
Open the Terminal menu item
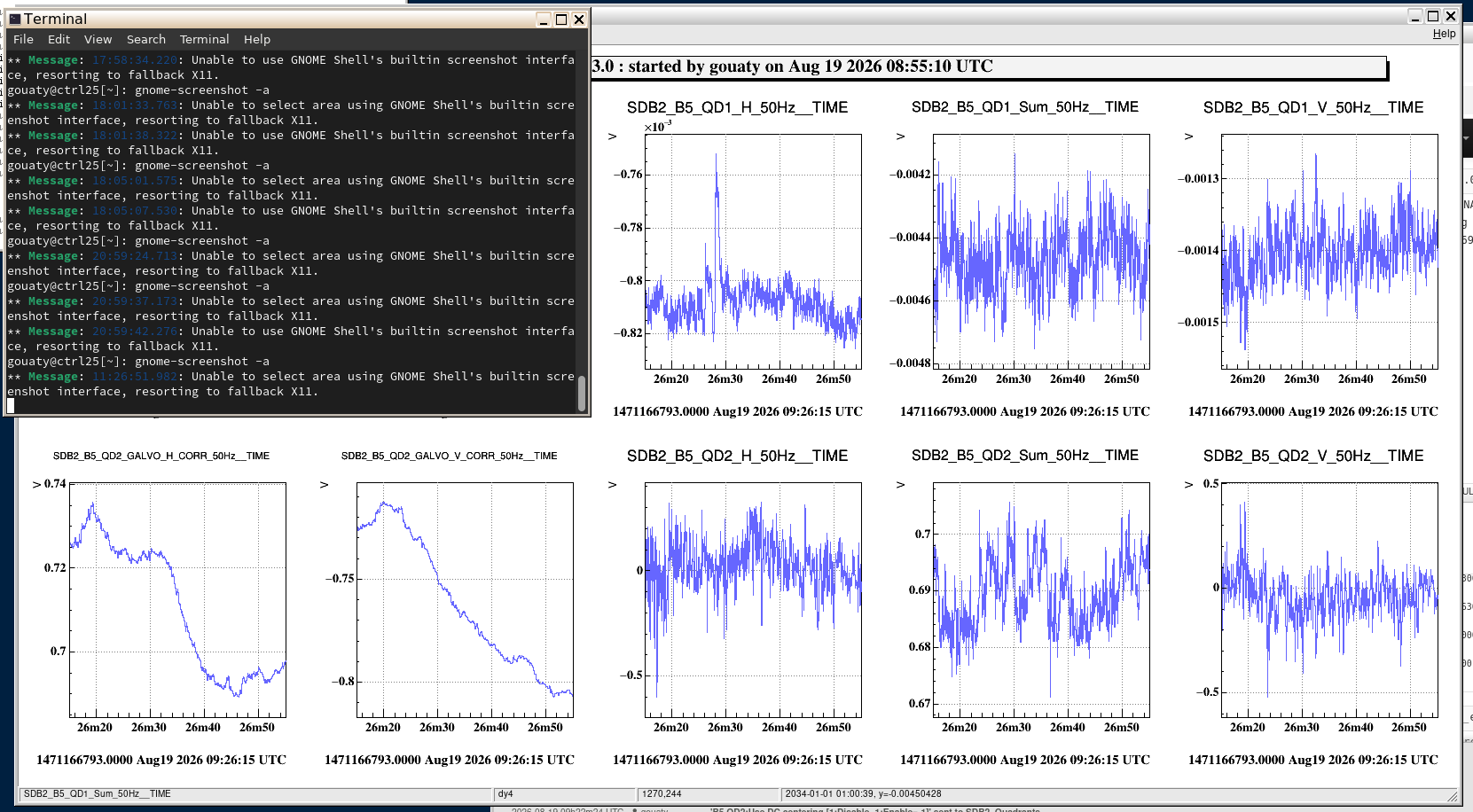tap(204, 39)
